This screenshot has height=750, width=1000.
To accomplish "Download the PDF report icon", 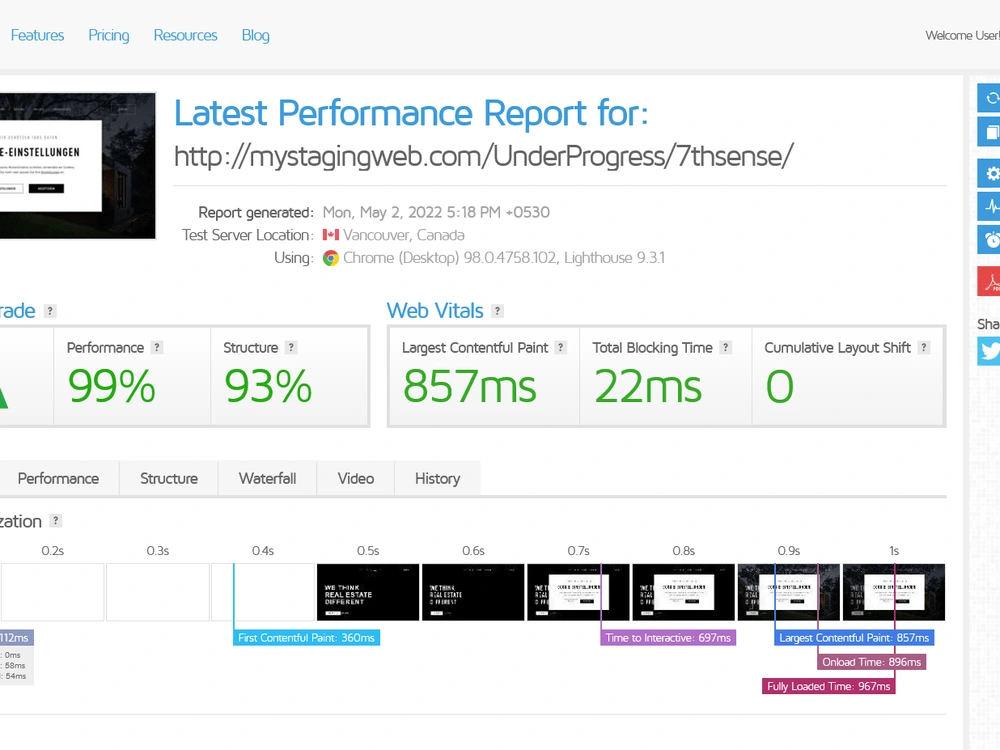I will click(x=989, y=281).
